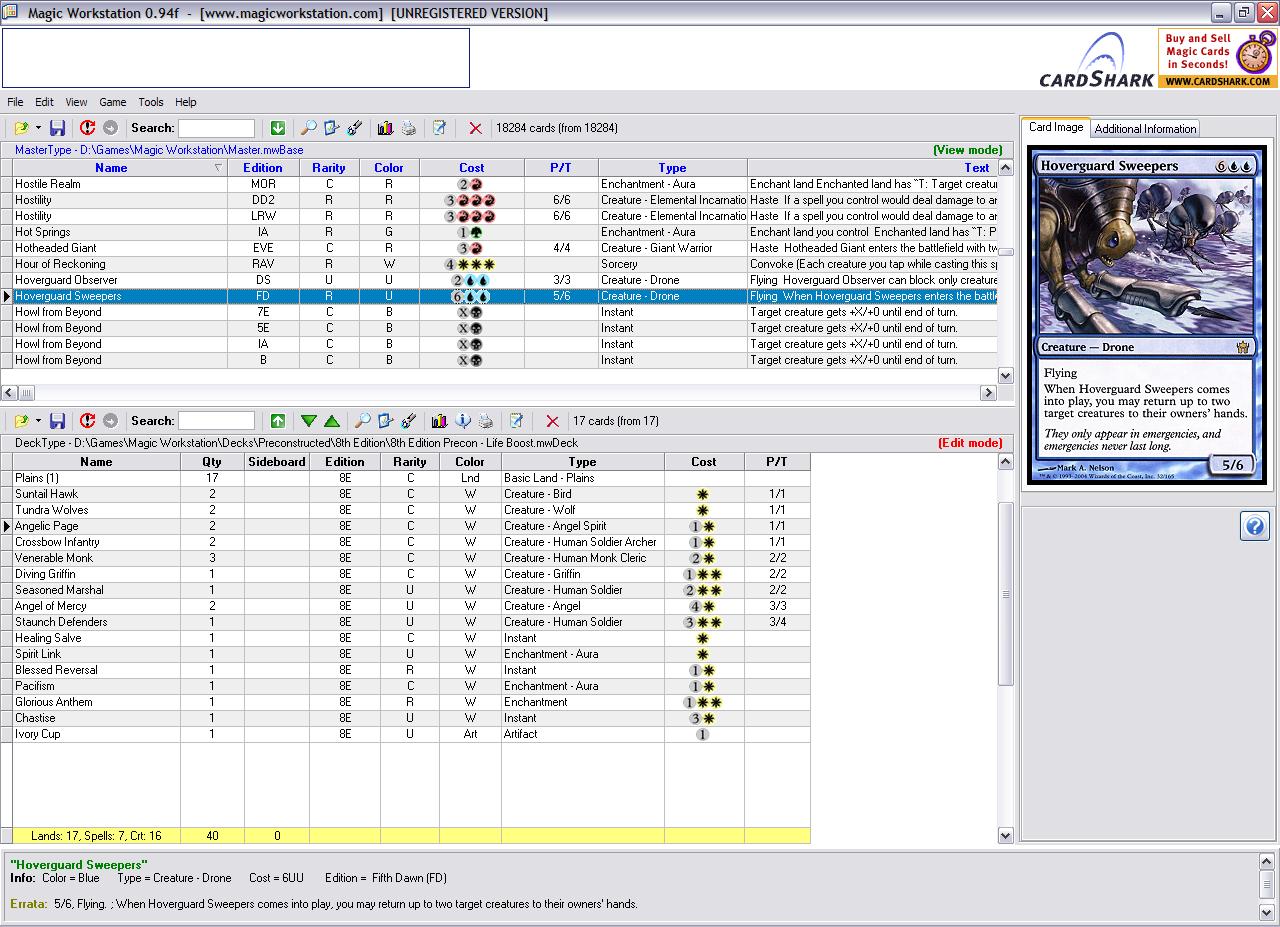This screenshot has width=1280, height=927.
Task: Expand the deck open-file dropdown arrow
Action: coord(38,421)
